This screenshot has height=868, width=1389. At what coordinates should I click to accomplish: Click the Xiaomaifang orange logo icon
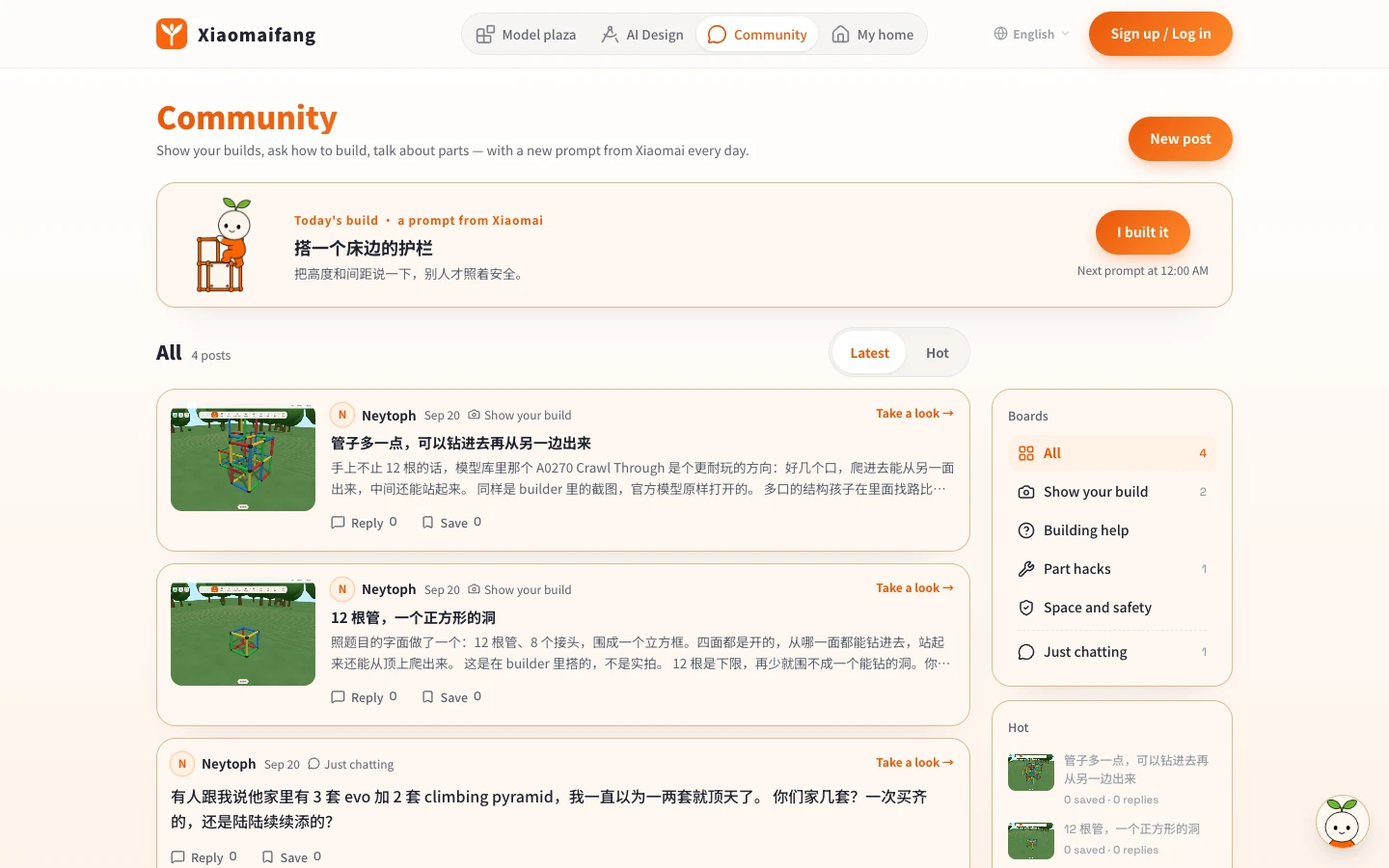172,34
